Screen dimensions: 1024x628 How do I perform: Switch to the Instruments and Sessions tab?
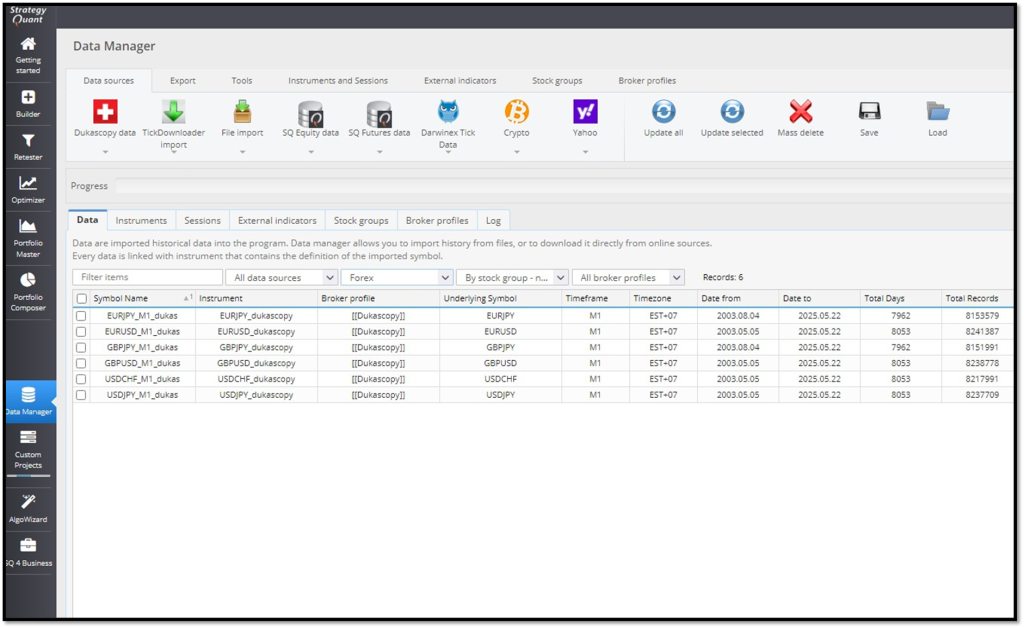pyautogui.click(x=338, y=81)
